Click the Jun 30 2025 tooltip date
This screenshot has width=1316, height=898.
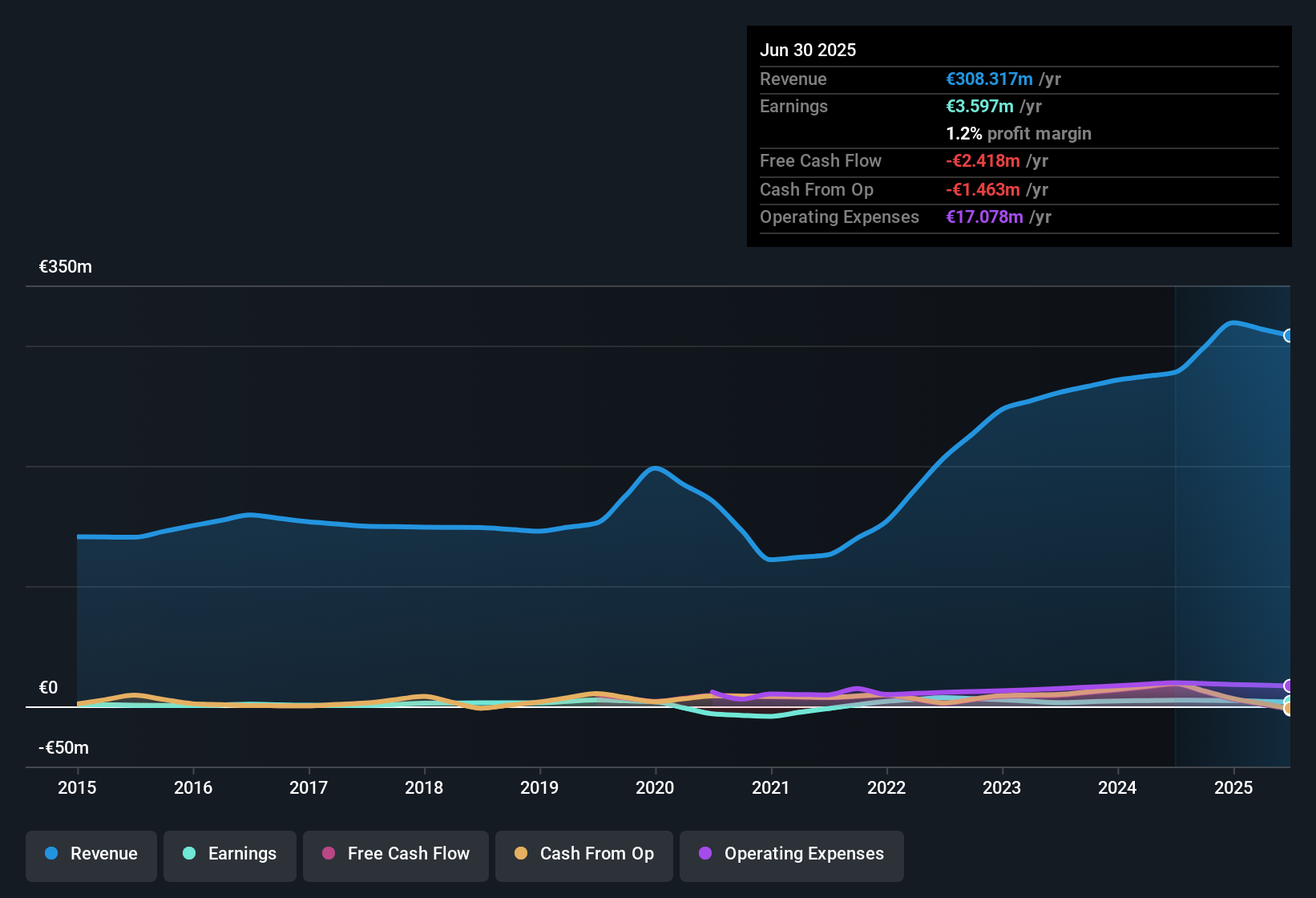pos(808,50)
